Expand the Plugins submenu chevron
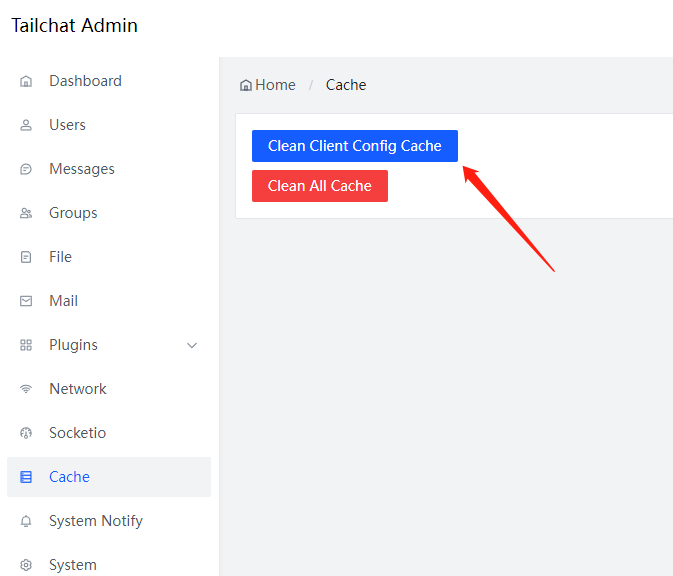This screenshot has height=576, width=673. (192, 345)
